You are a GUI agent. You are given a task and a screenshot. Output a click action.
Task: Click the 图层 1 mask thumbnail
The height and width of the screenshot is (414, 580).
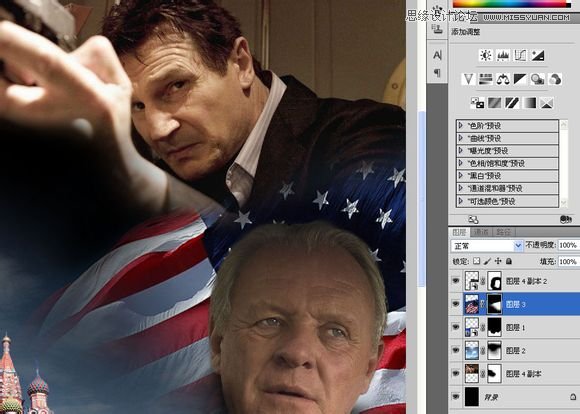point(494,327)
